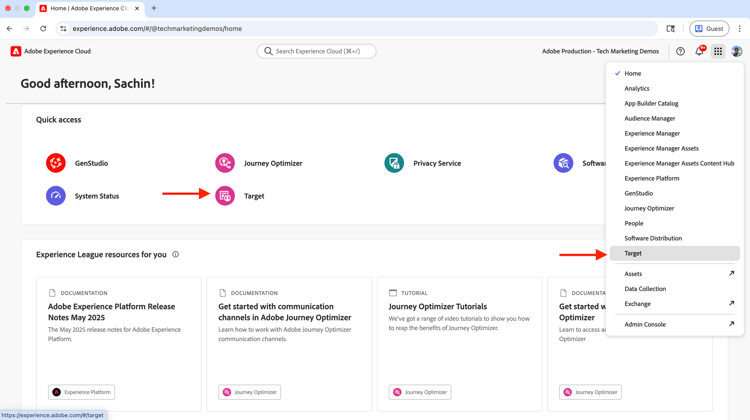Open Adobe Experience Platform Release Notes May 2025
The height and width of the screenshot is (420, 750).
(111, 312)
